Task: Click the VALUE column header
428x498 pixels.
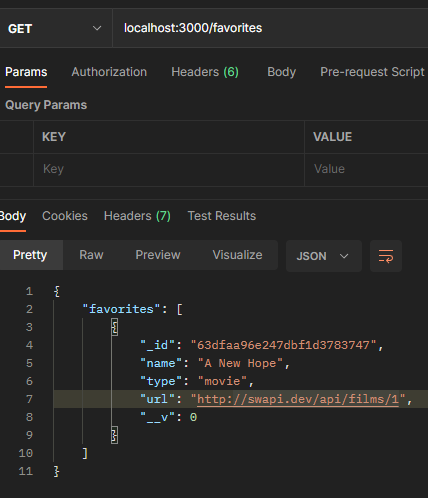Action: click(x=332, y=137)
